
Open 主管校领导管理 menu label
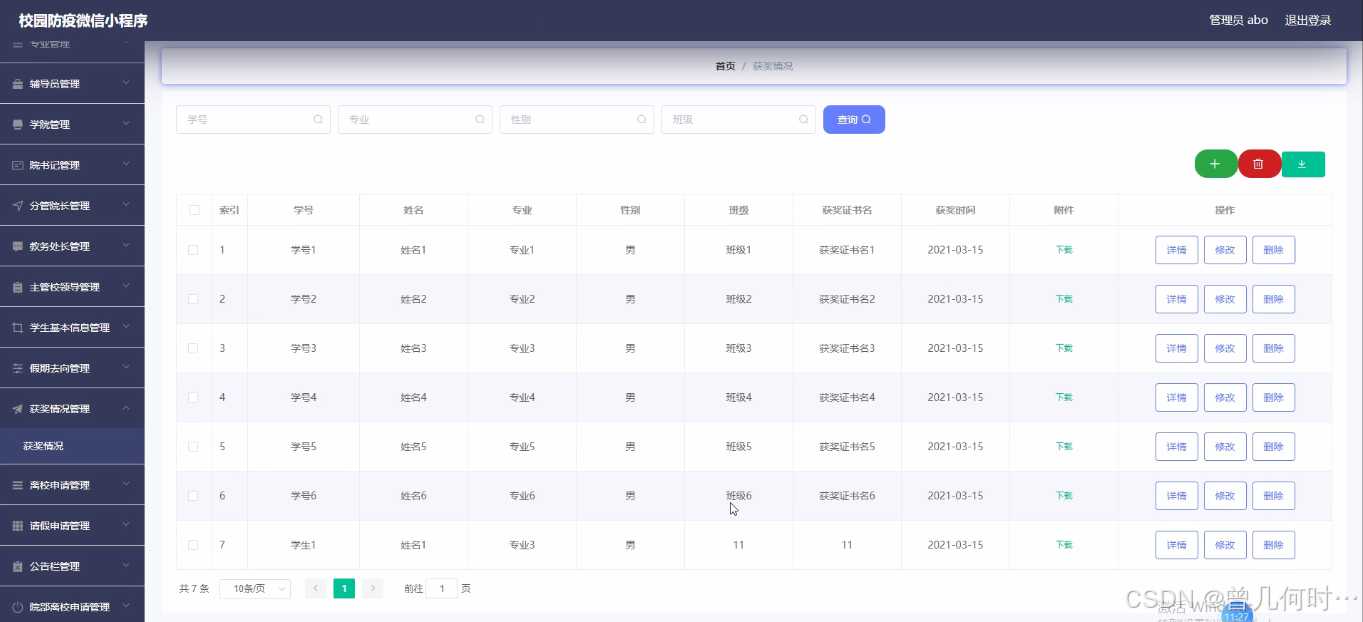(65, 287)
